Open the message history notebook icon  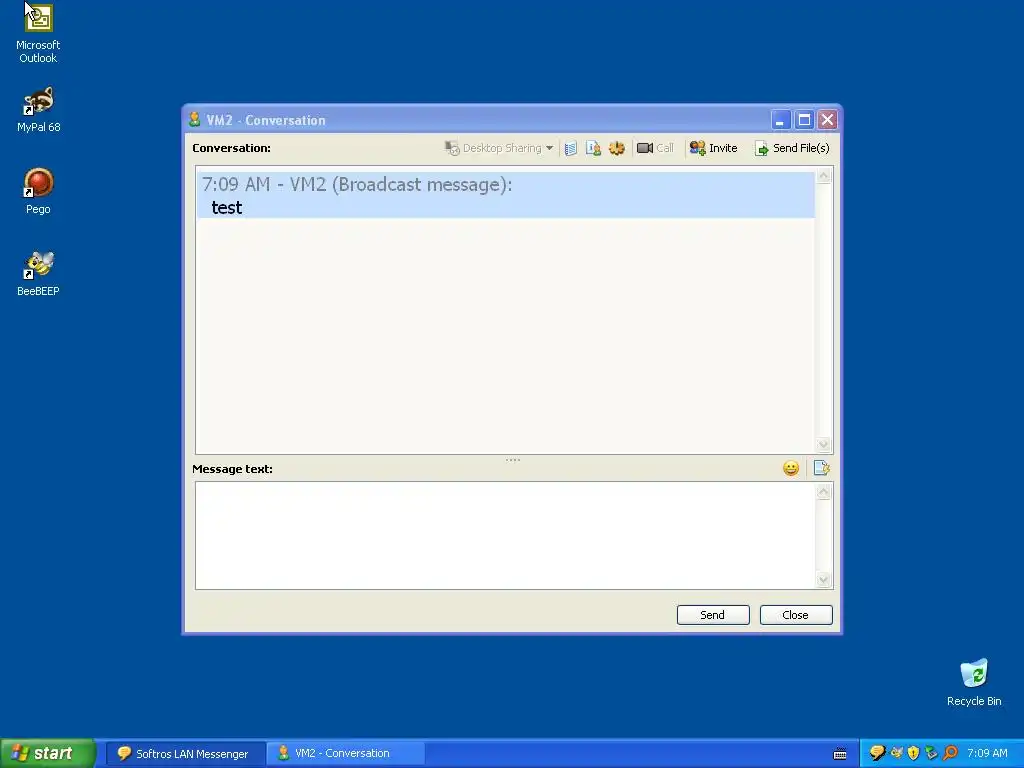tap(571, 148)
